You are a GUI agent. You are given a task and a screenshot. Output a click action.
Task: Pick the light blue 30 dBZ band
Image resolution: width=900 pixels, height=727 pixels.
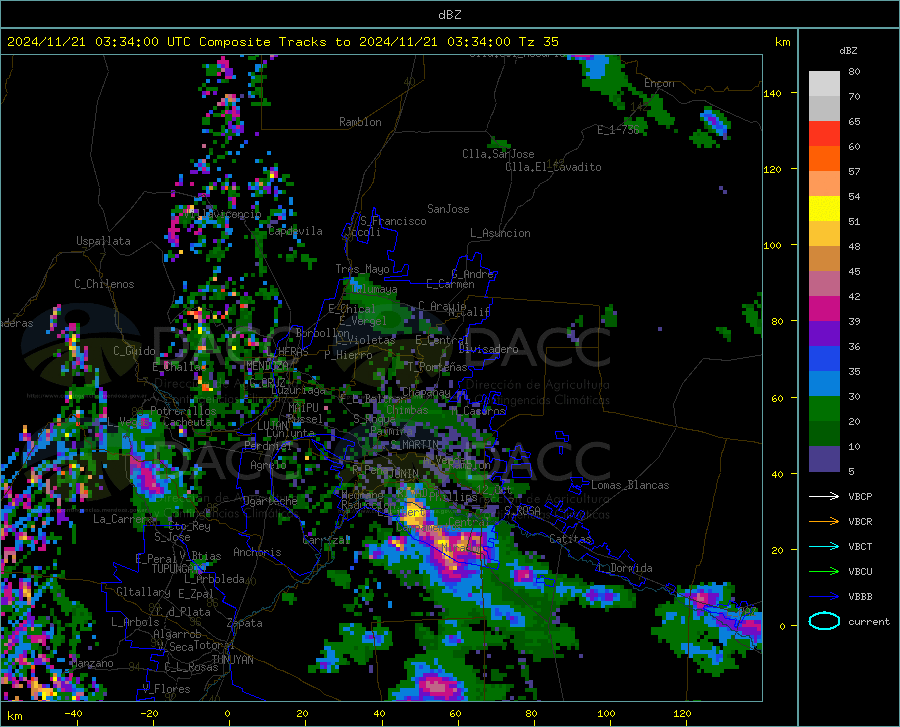click(824, 384)
